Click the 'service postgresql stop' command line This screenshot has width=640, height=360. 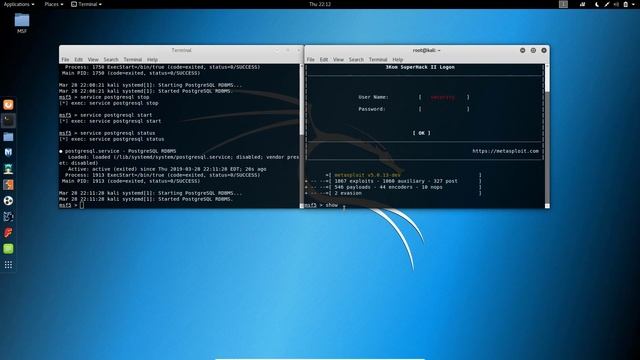pos(104,97)
